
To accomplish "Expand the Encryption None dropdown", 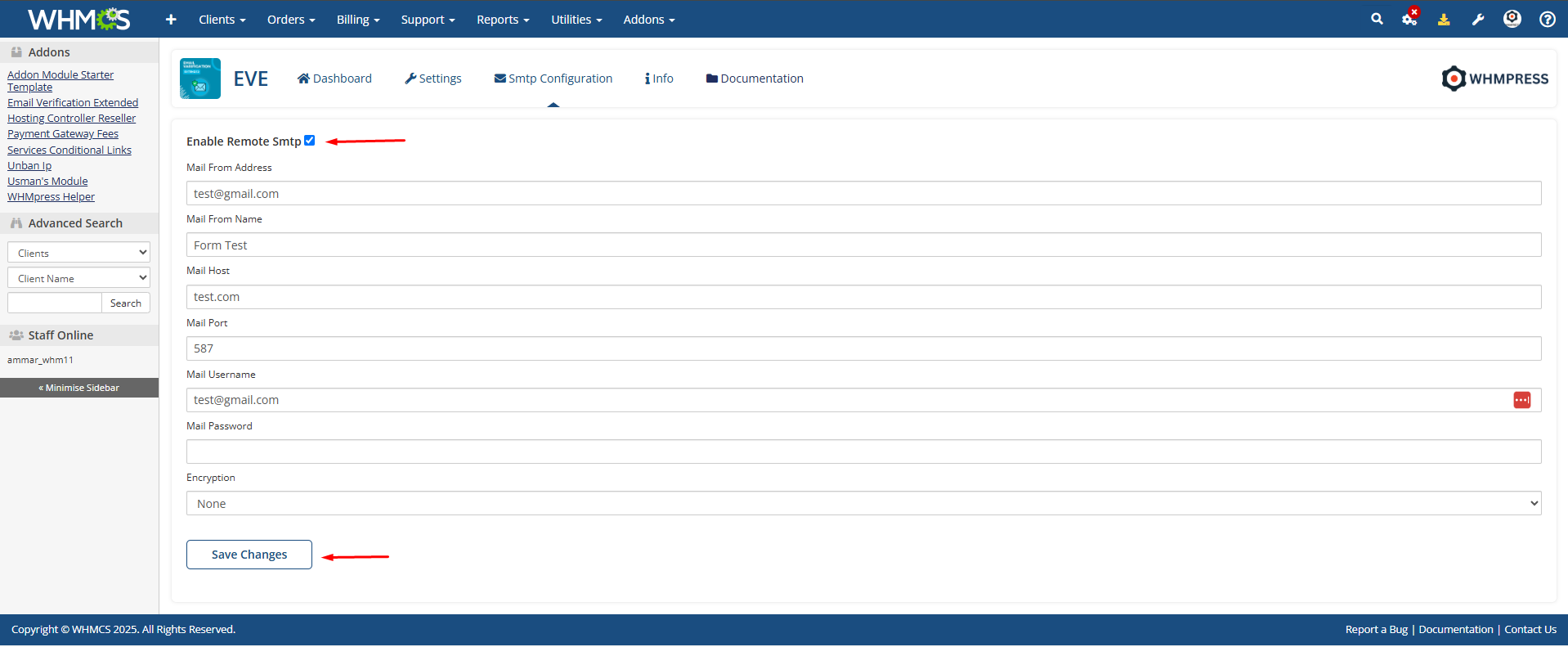I will click(864, 503).
